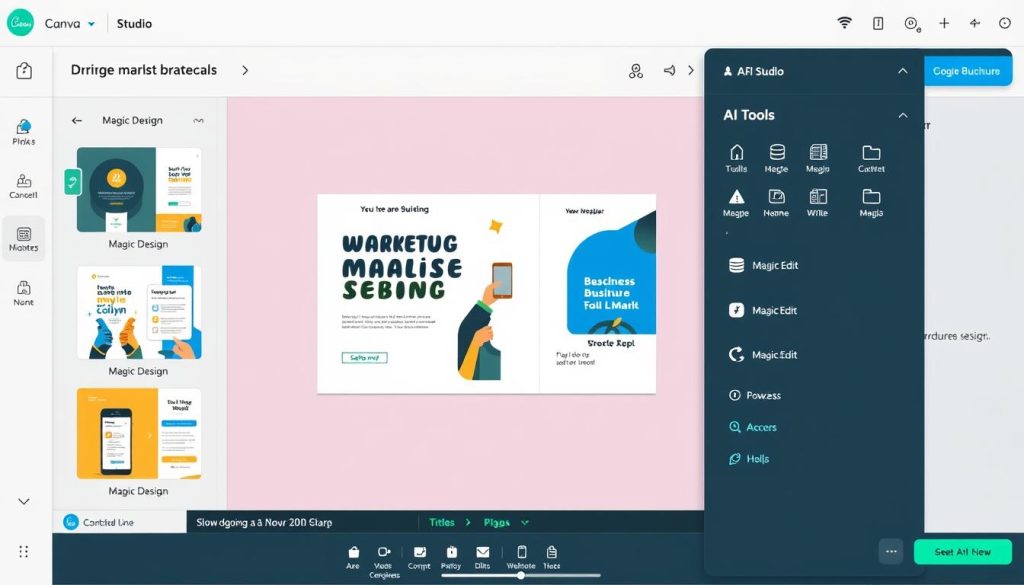The image size is (1024, 585).
Task: Click the blue Cogie Buchure button
Action: click(965, 70)
